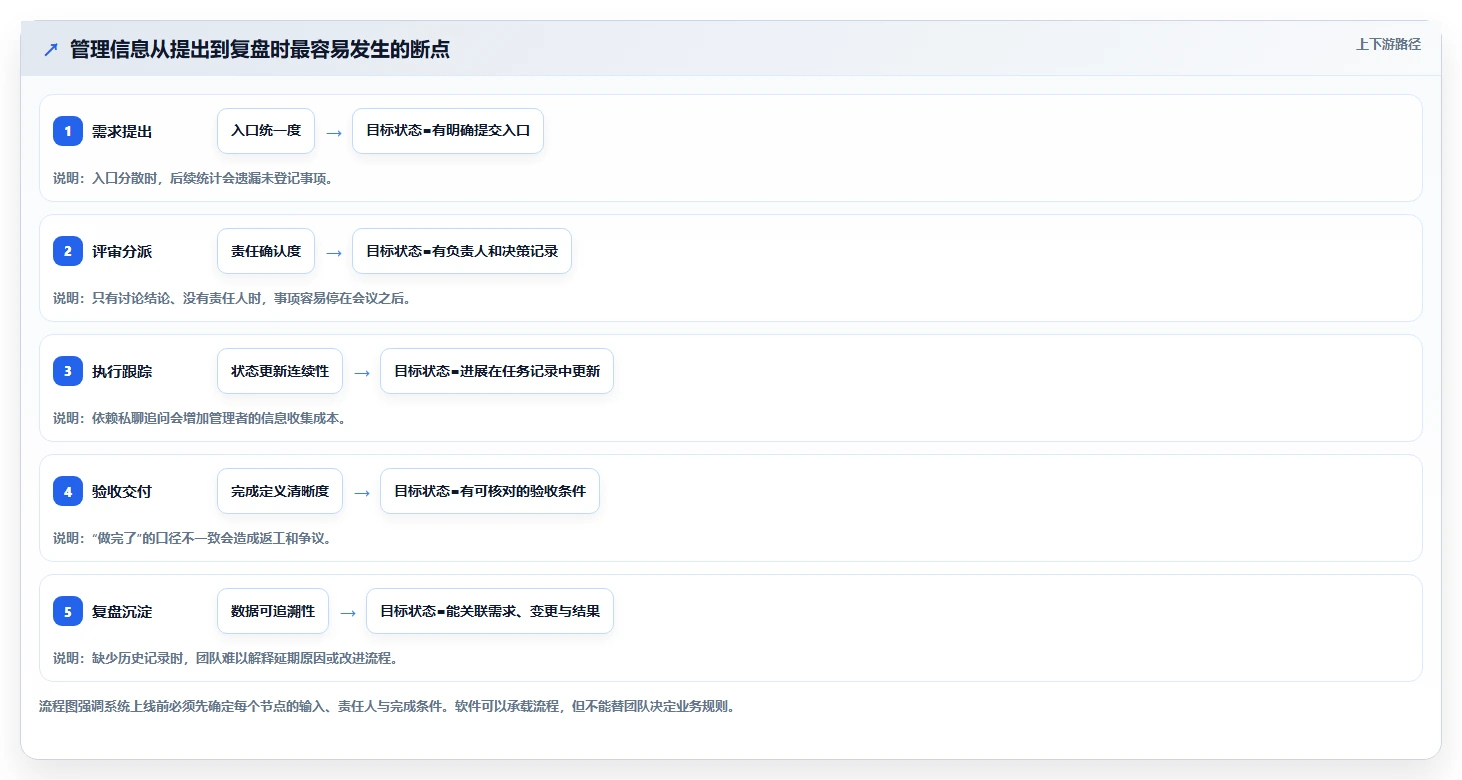Click the note 入口分散时，后续统计会遗漏未登记事项
The image size is (1462, 780).
193,178
